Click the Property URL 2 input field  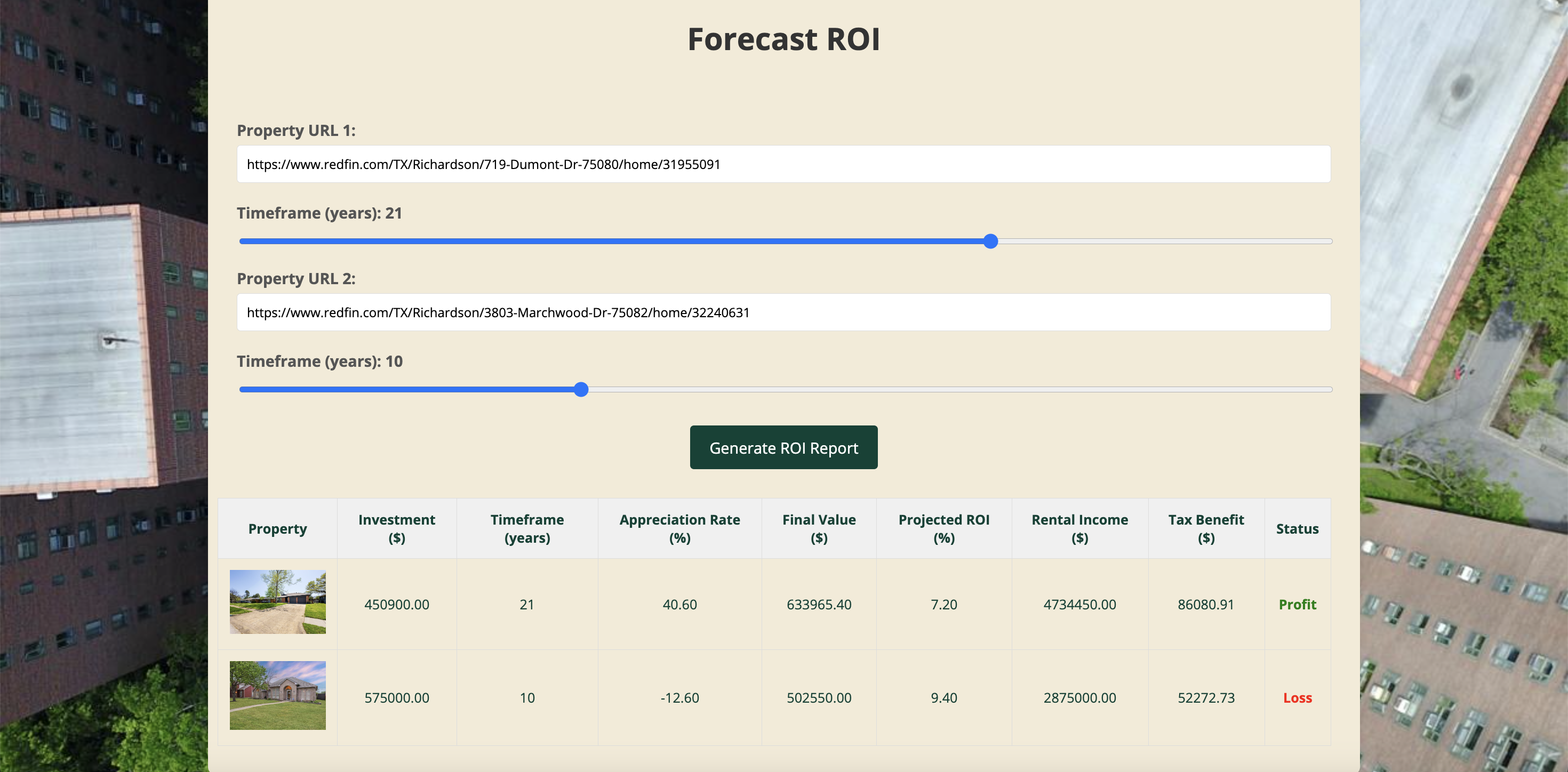tap(783, 313)
